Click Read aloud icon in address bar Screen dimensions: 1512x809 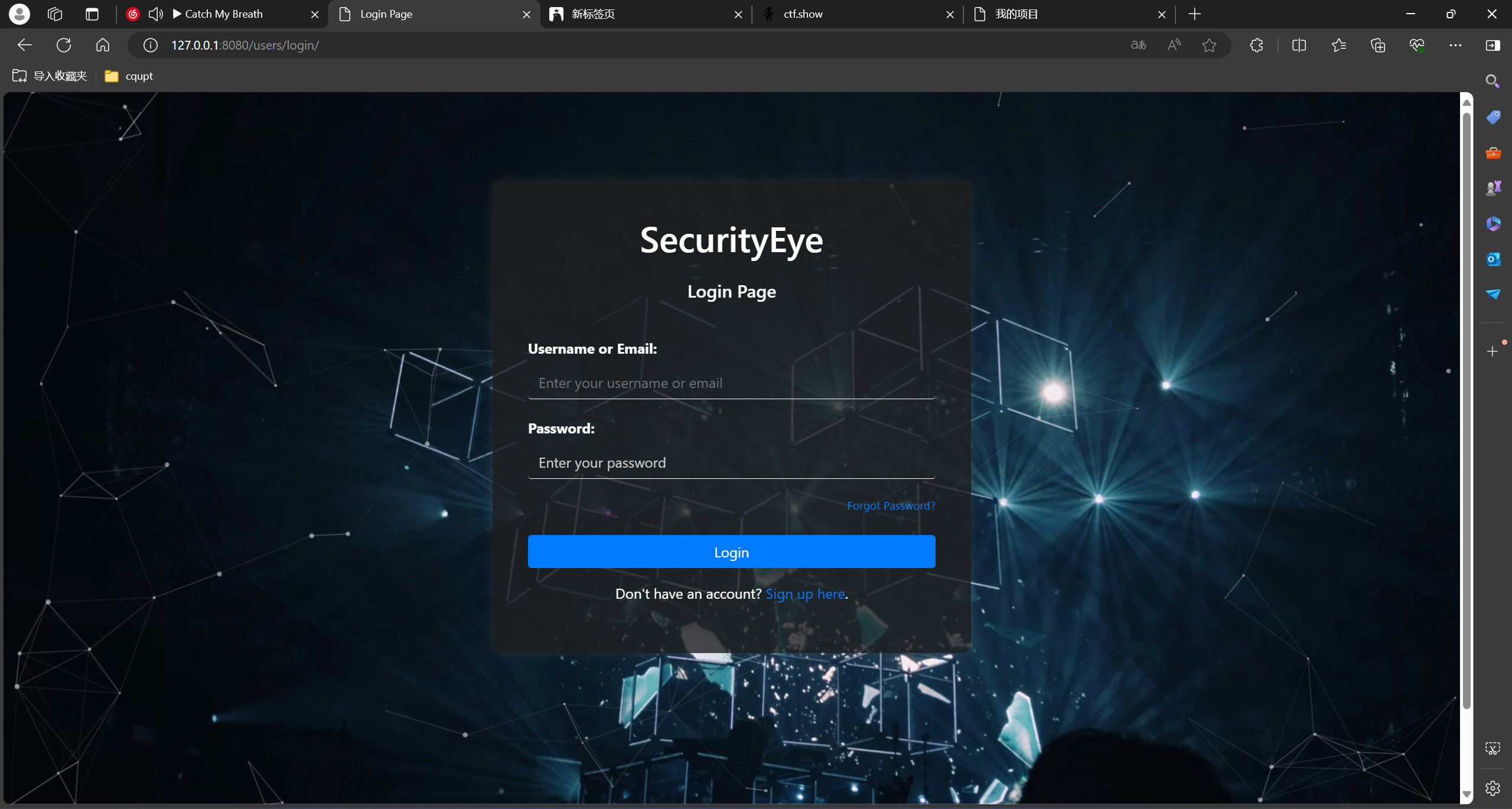pyautogui.click(x=1174, y=45)
